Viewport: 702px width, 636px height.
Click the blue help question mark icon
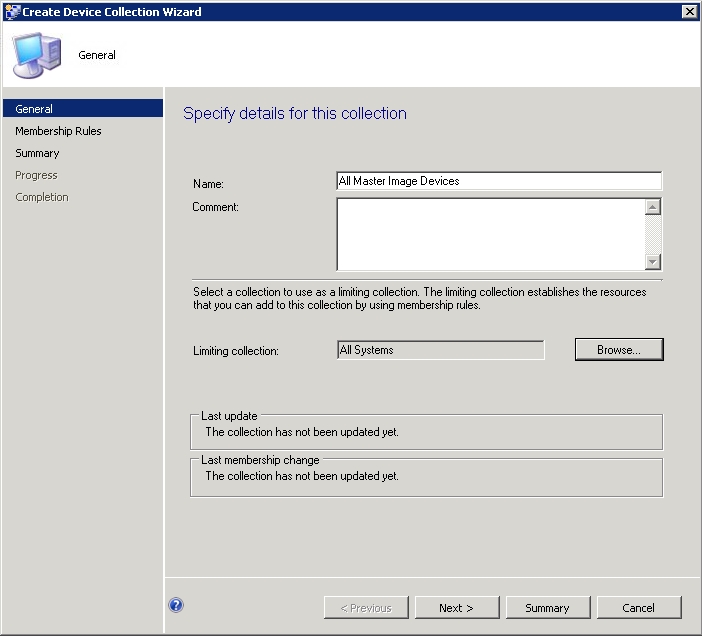coord(176,605)
